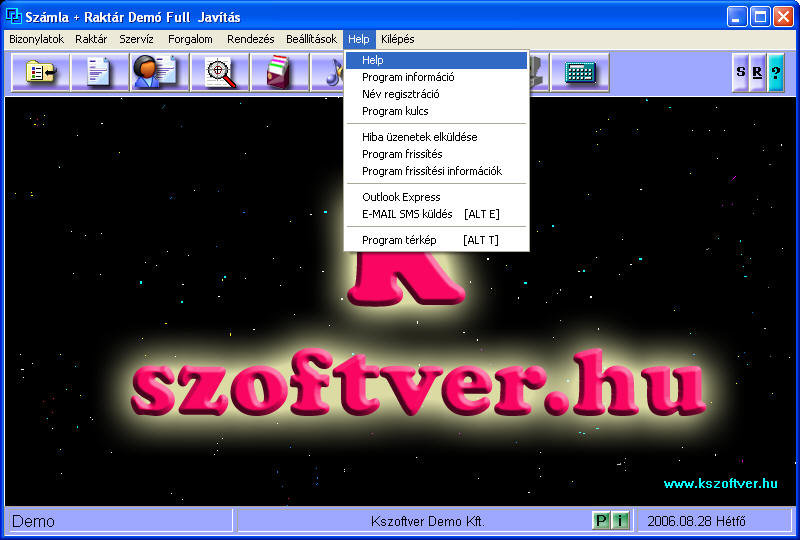
Task: Click the teal calculator keyboard toolbar icon
Action: pyautogui.click(x=580, y=72)
